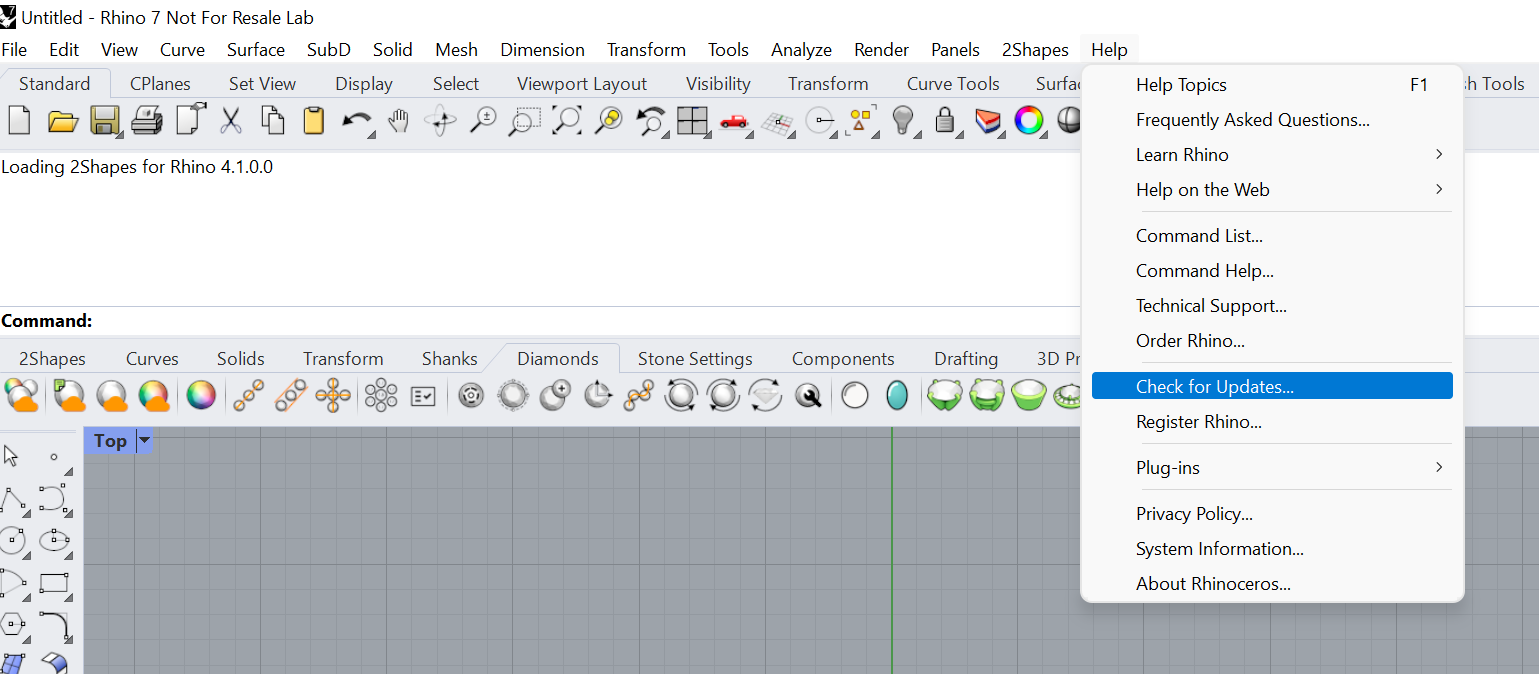Screen dimensions: 1539x674
Task: Click the Save file floppy disk icon
Action: (x=104, y=121)
